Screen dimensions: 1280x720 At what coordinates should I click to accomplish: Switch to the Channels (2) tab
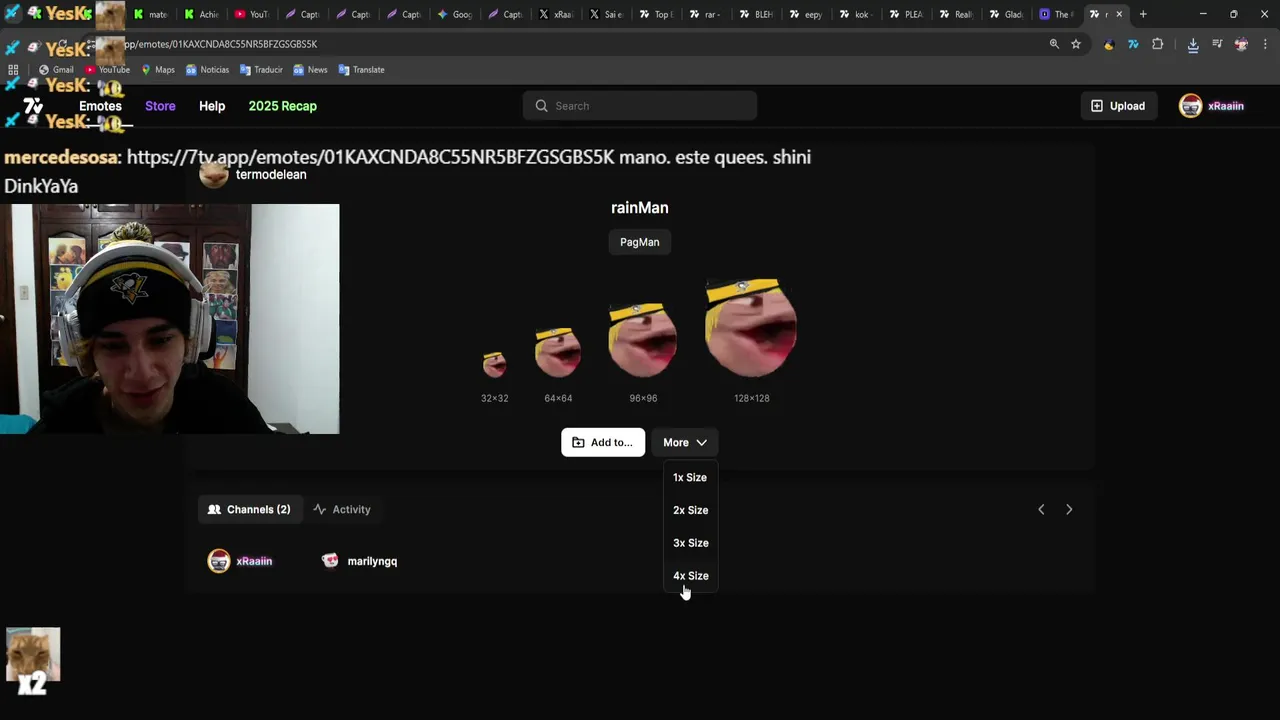(x=249, y=509)
